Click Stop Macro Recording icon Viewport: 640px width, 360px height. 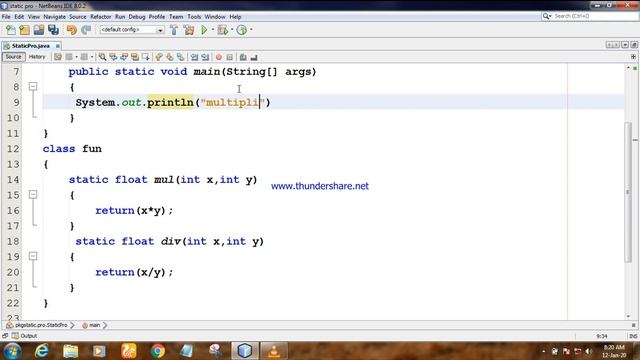coord(229,57)
